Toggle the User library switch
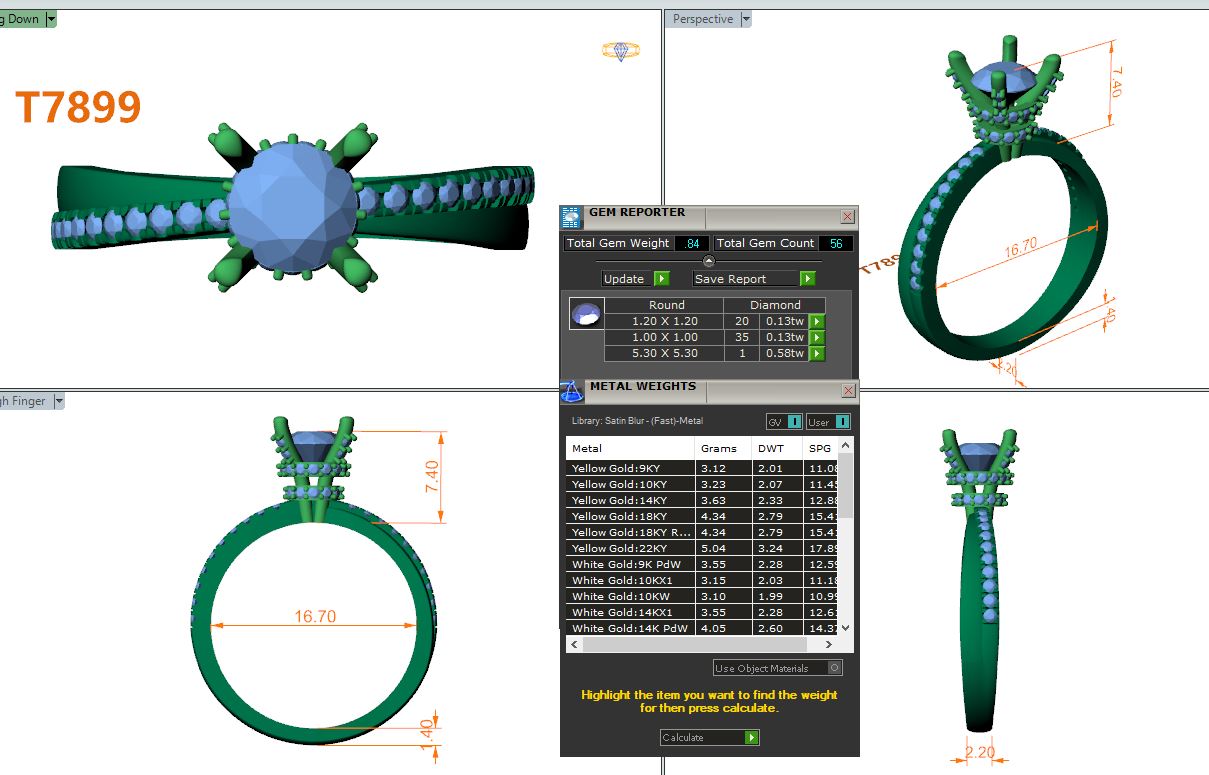This screenshot has width=1209, height=775. coord(829,422)
